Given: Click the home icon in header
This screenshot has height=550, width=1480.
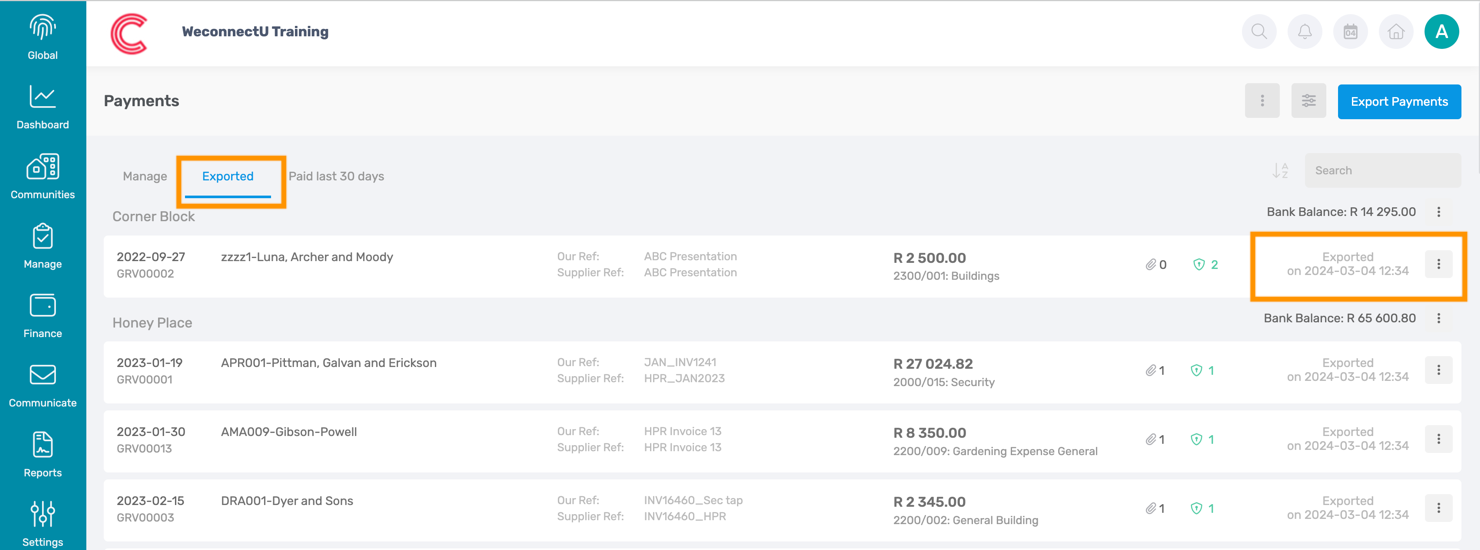Looking at the screenshot, I should 1396,32.
